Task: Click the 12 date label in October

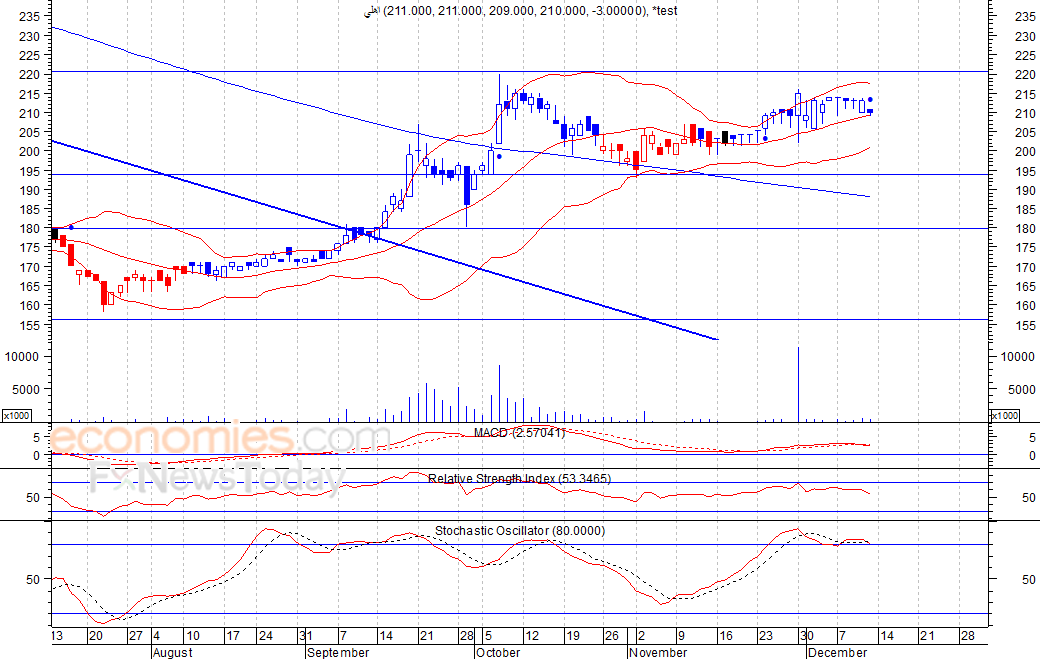Action: coord(532,636)
